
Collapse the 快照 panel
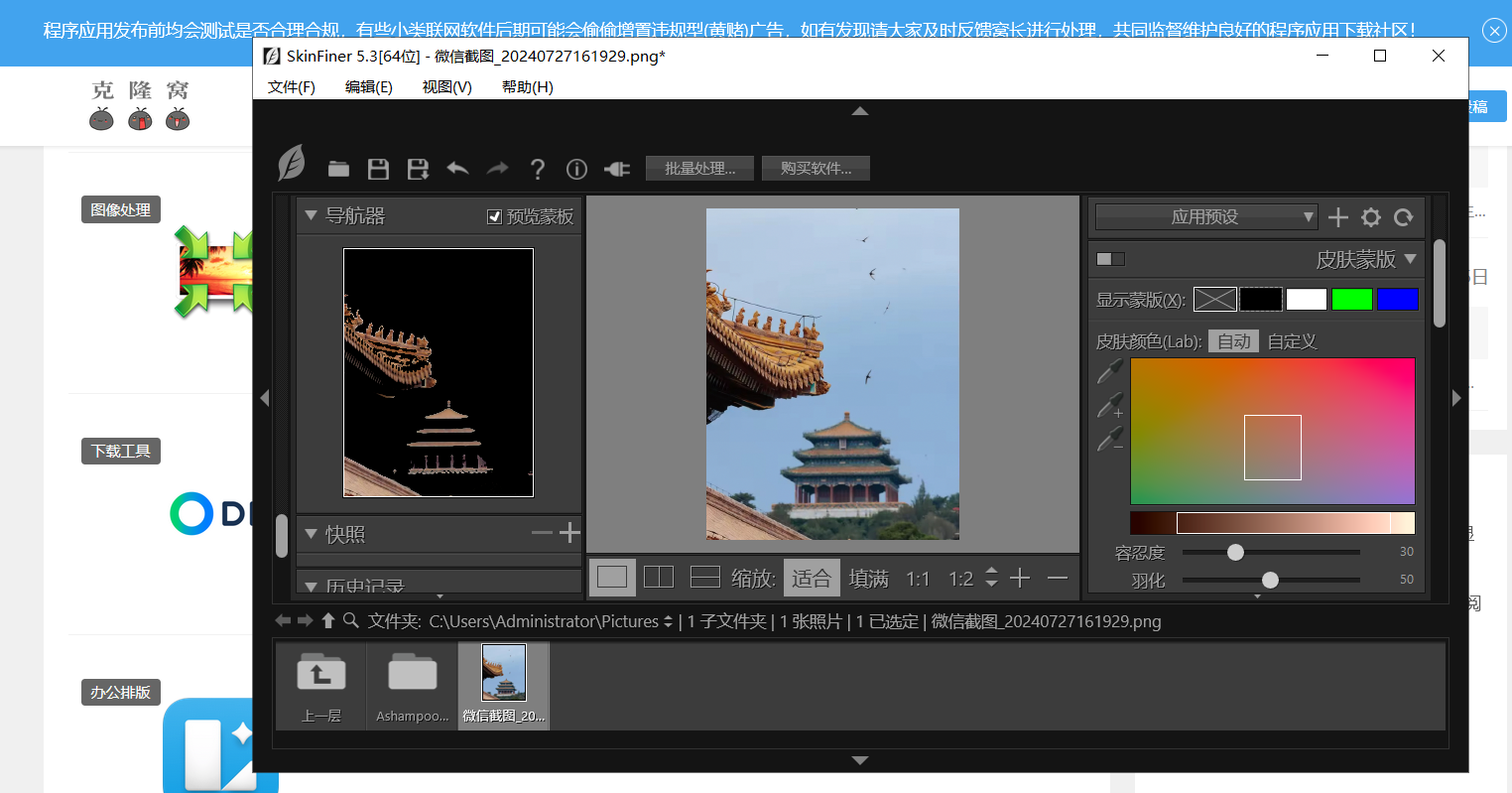(x=311, y=534)
